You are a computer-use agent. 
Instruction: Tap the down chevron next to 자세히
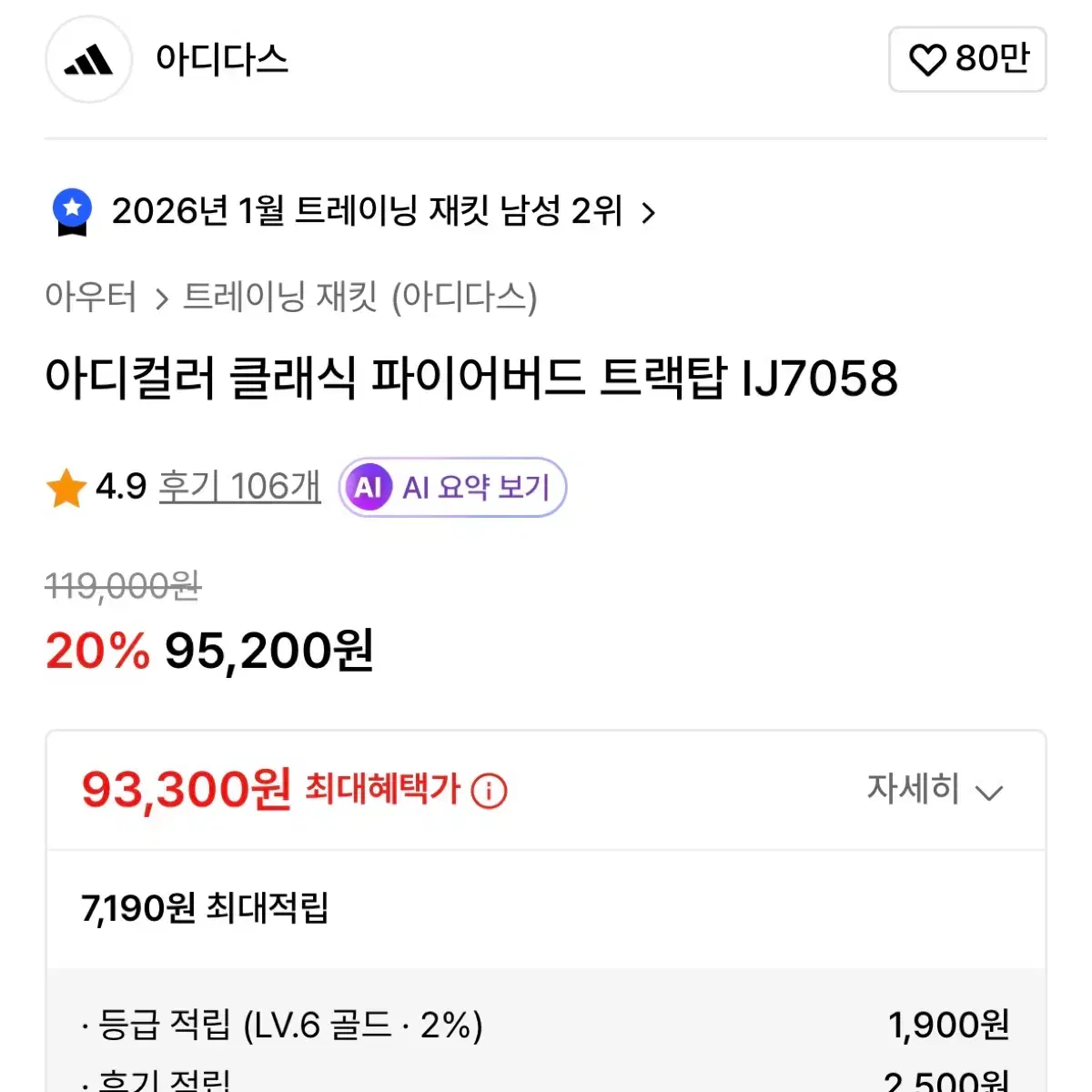point(989,792)
